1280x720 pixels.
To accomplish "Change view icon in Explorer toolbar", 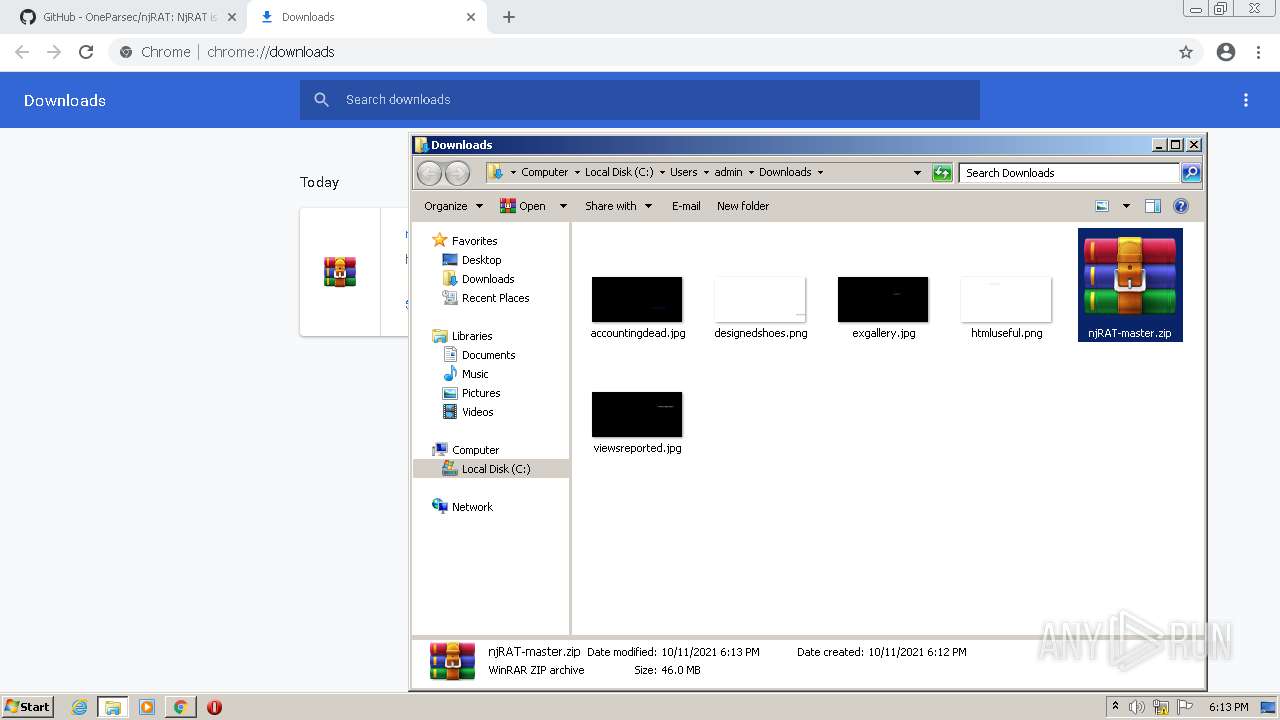I will coord(1102,206).
